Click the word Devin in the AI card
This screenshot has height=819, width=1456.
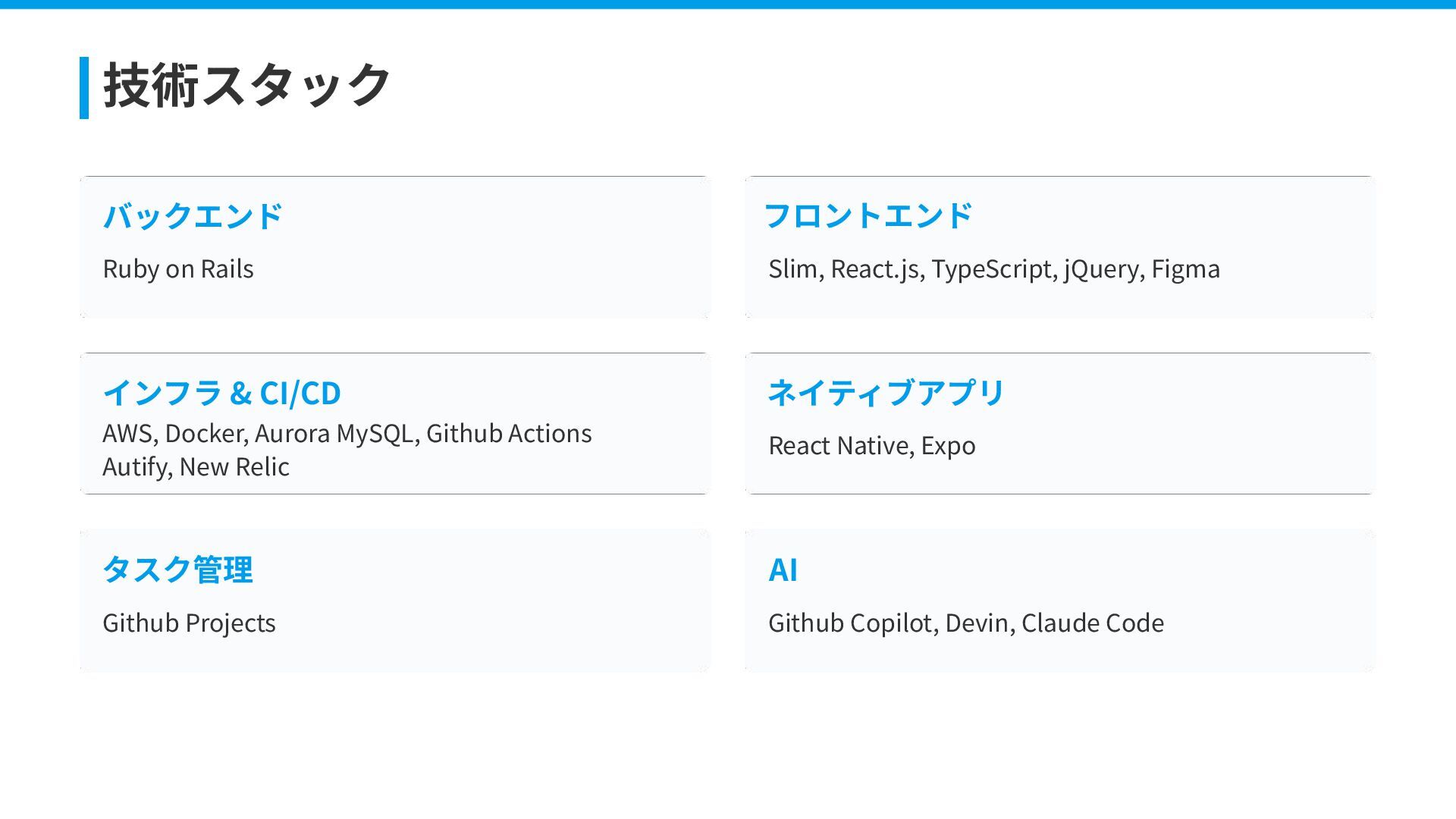tap(977, 623)
